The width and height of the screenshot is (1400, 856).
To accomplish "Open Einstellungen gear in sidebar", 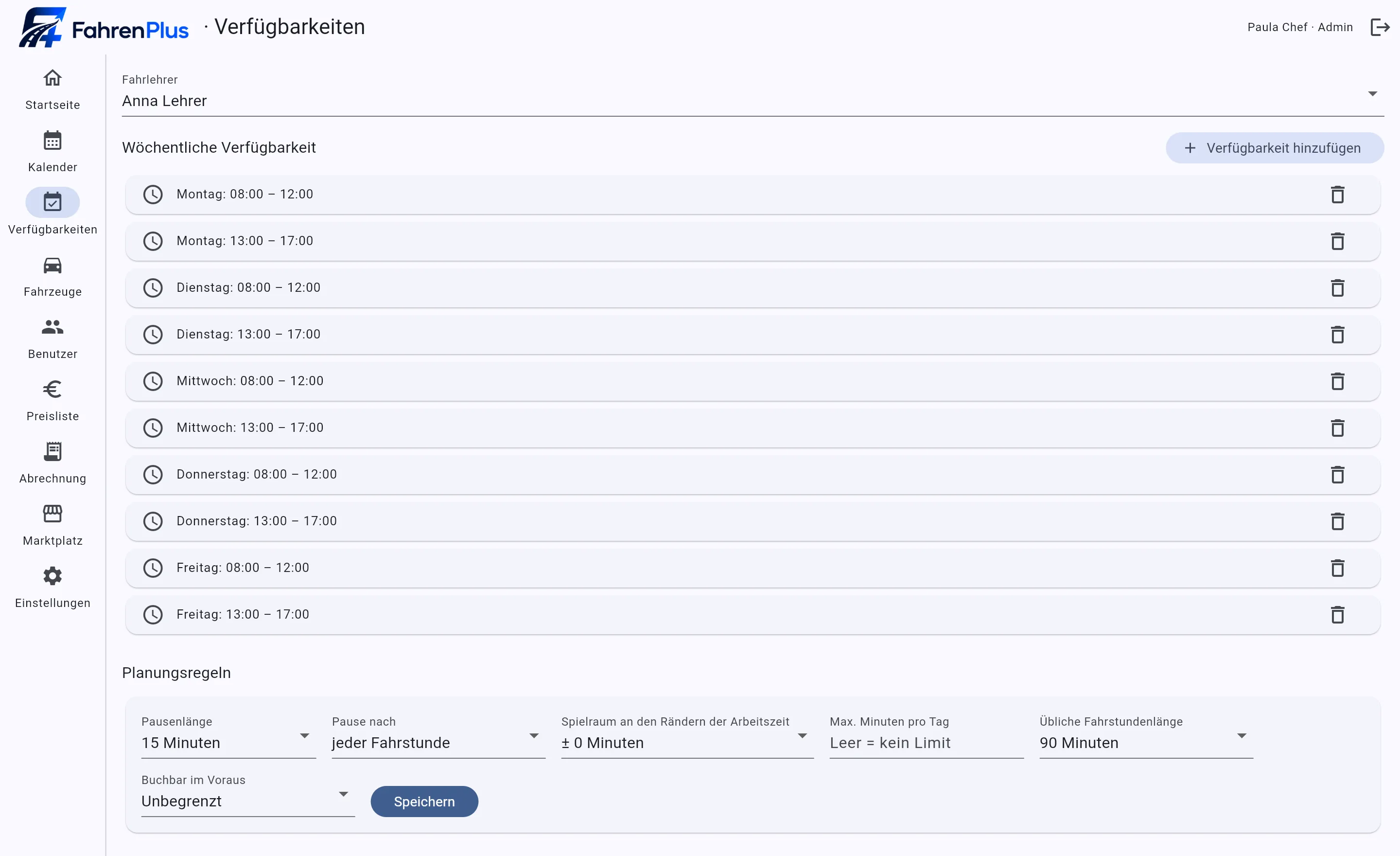I will pos(52,587).
